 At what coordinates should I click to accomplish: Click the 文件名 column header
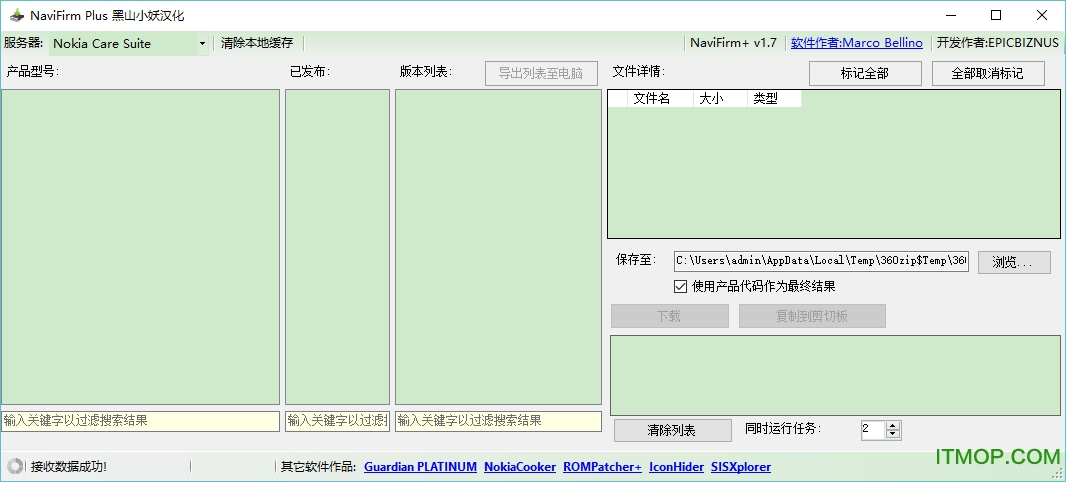point(659,99)
